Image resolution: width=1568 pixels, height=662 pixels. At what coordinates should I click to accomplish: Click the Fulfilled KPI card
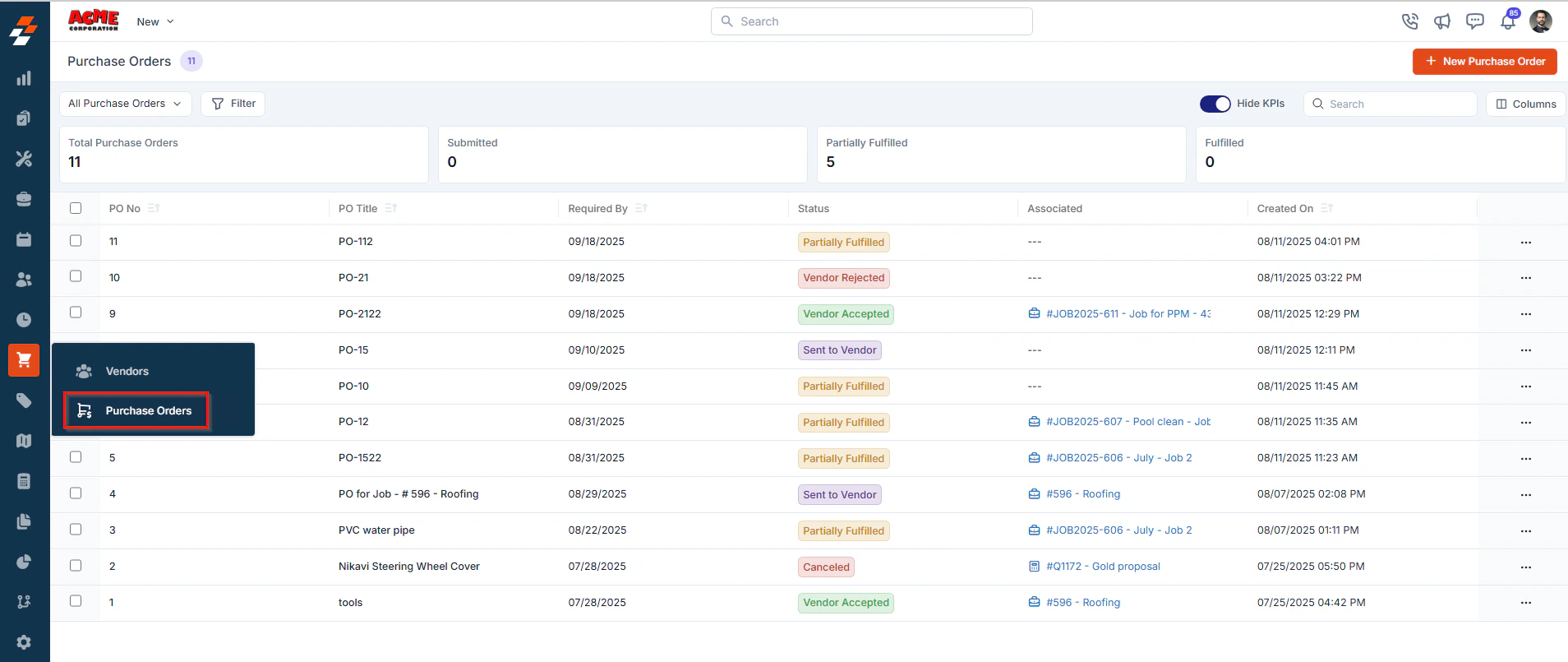click(x=1381, y=154)
